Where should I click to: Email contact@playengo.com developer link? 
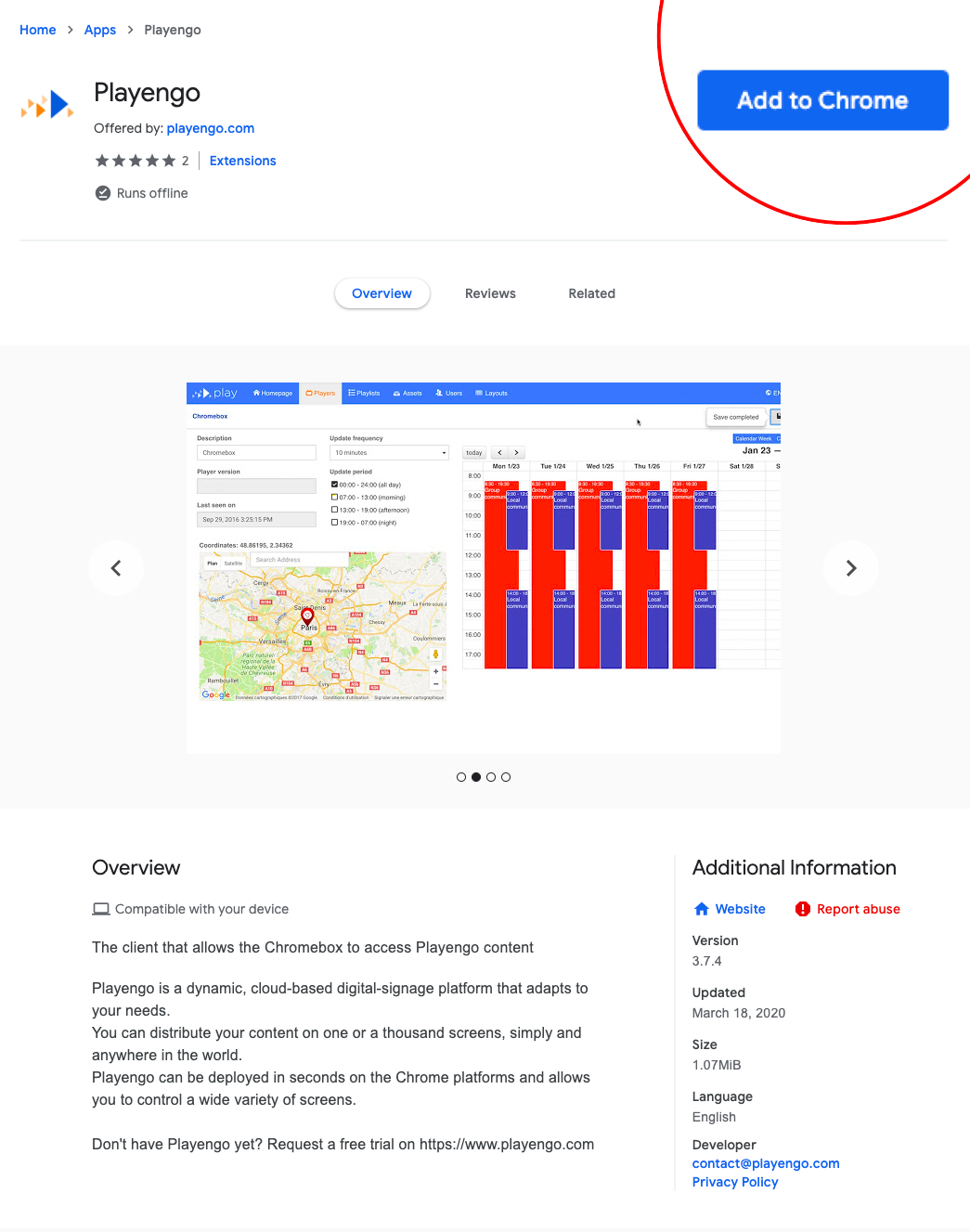[766, 1163]
